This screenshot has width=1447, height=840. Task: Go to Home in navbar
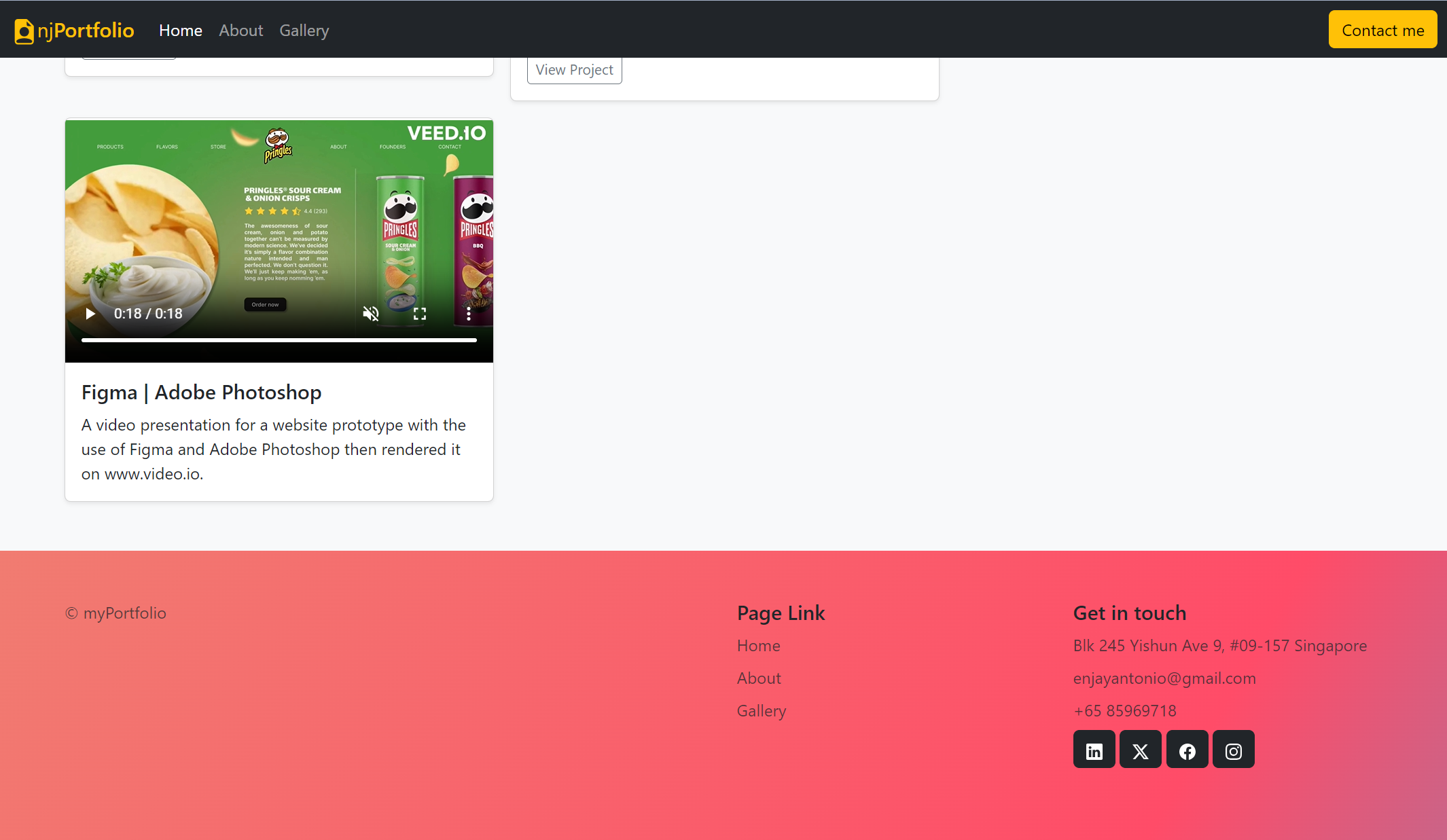[x=181, y=31]
